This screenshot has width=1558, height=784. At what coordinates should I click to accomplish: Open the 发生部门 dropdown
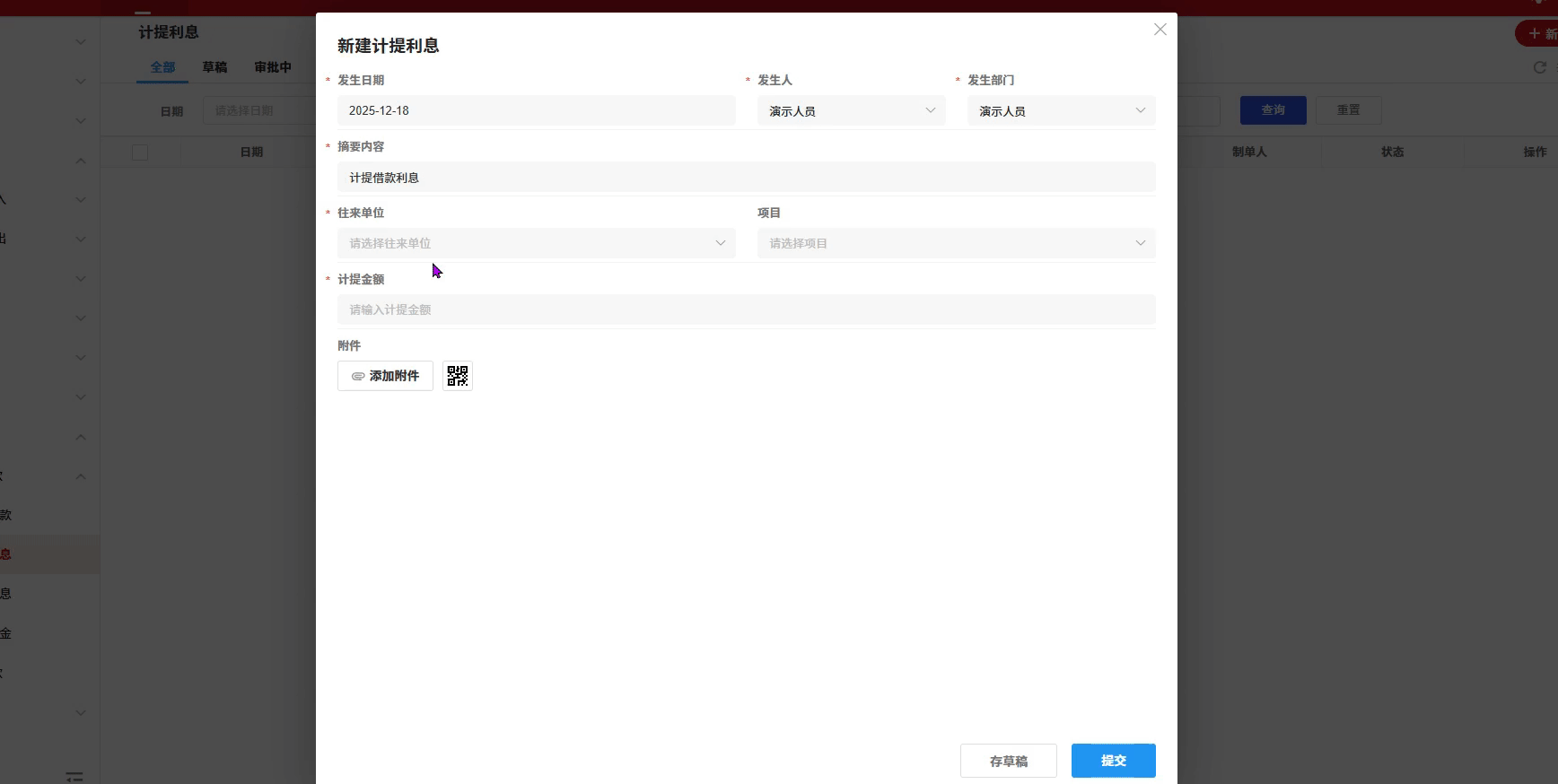[x=1061, y=111]
